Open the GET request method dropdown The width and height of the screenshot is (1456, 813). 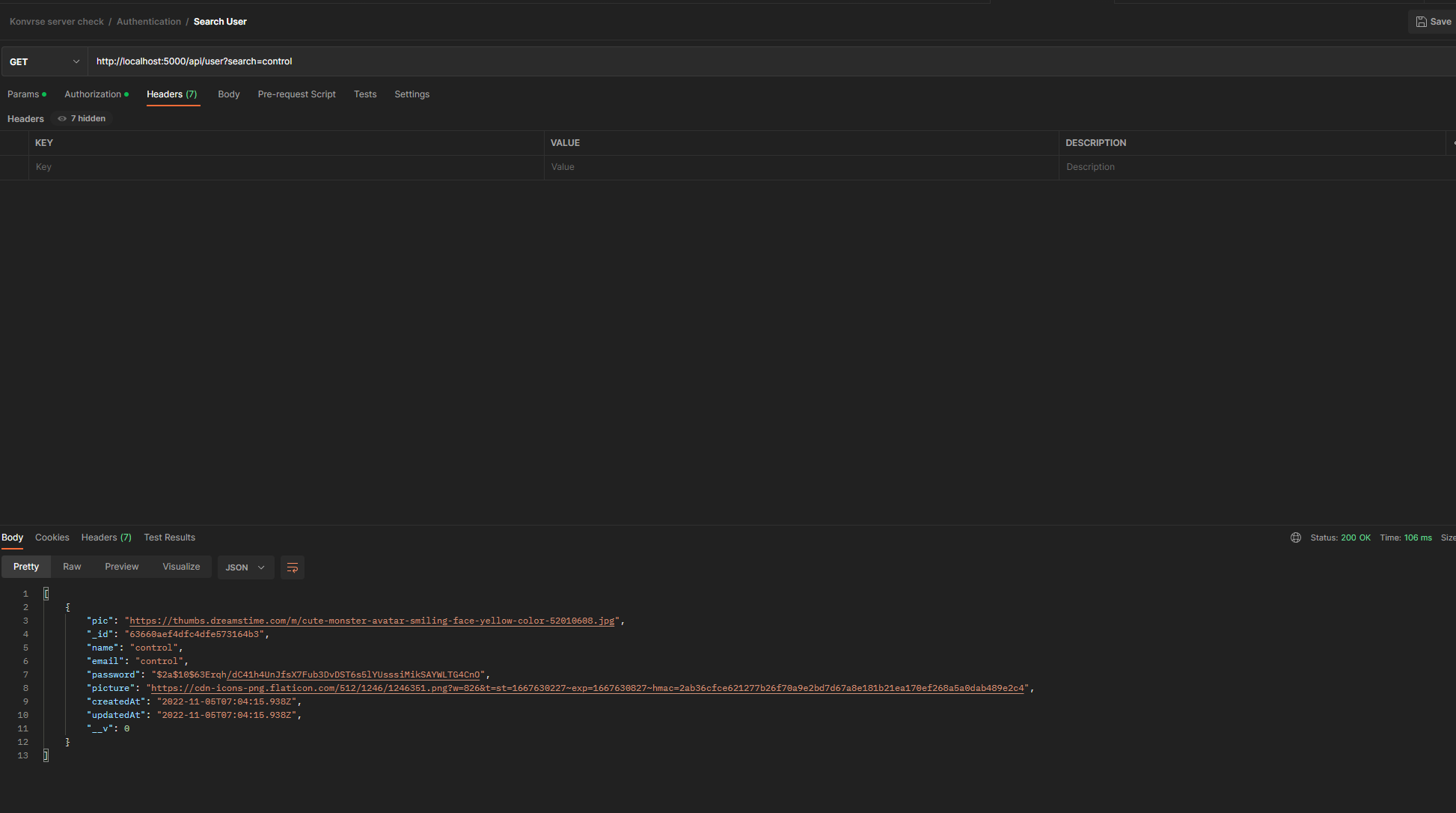point(43,61)
